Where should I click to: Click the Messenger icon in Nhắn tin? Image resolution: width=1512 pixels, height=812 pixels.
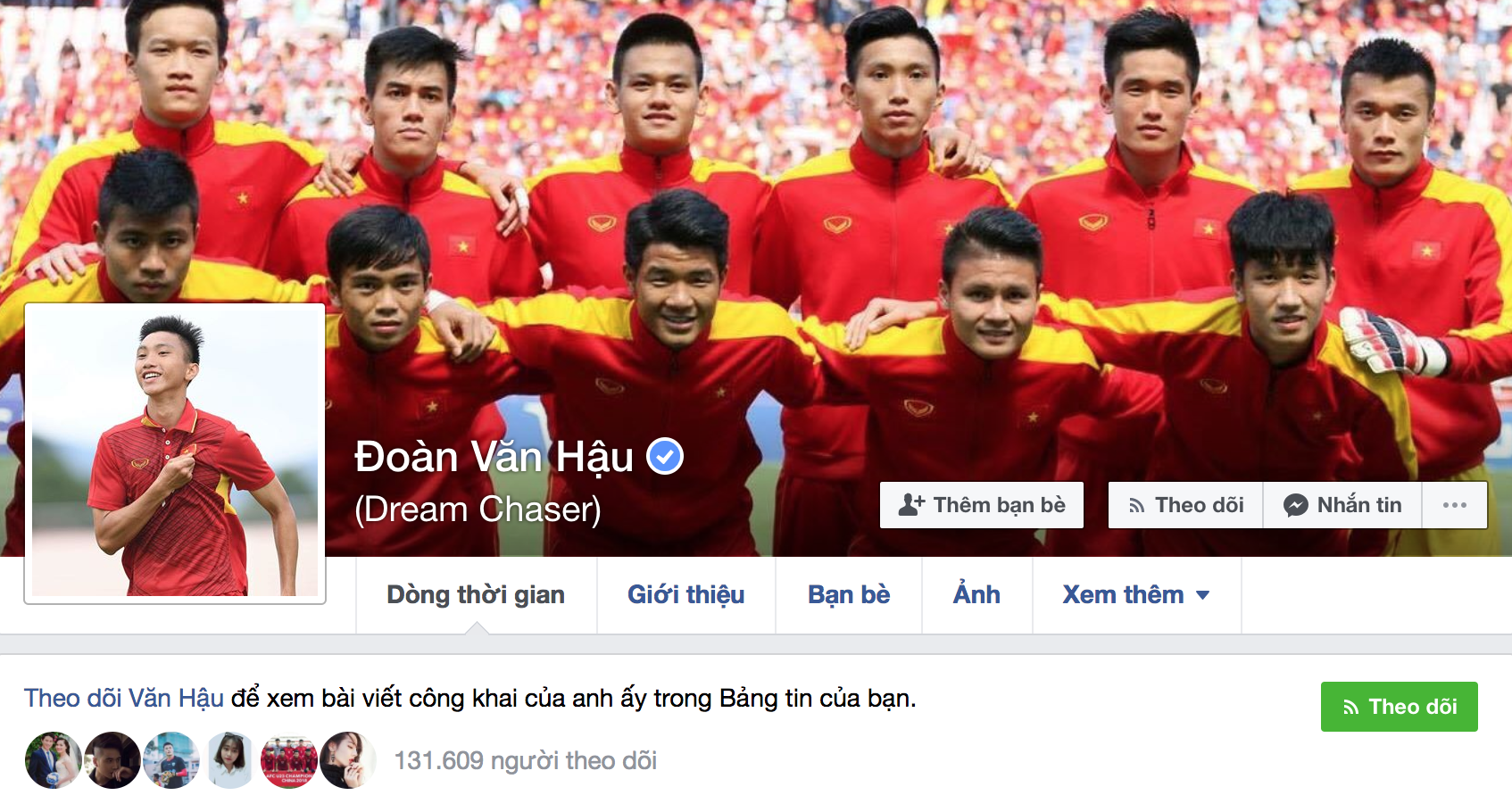[x=1296, y=505]
